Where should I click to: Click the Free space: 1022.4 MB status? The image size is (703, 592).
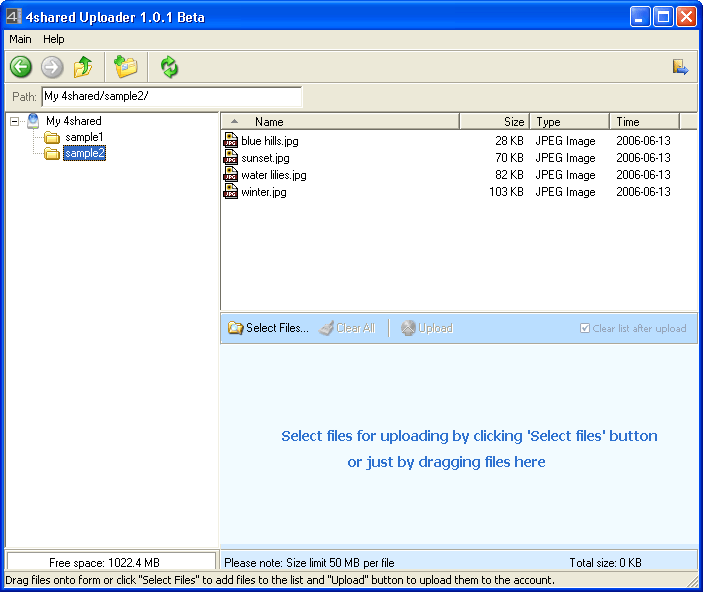(x=104, y=562)
